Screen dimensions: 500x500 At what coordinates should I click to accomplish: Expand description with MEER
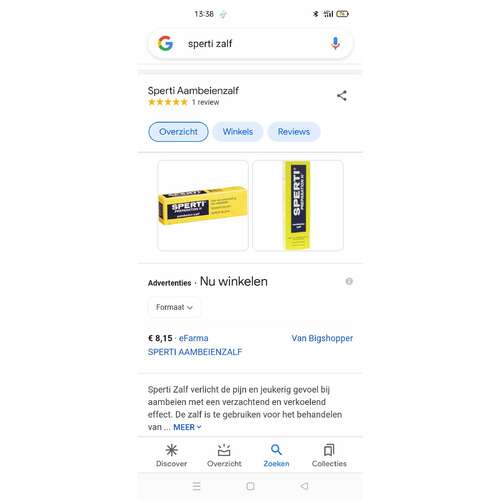pos(187,427)
